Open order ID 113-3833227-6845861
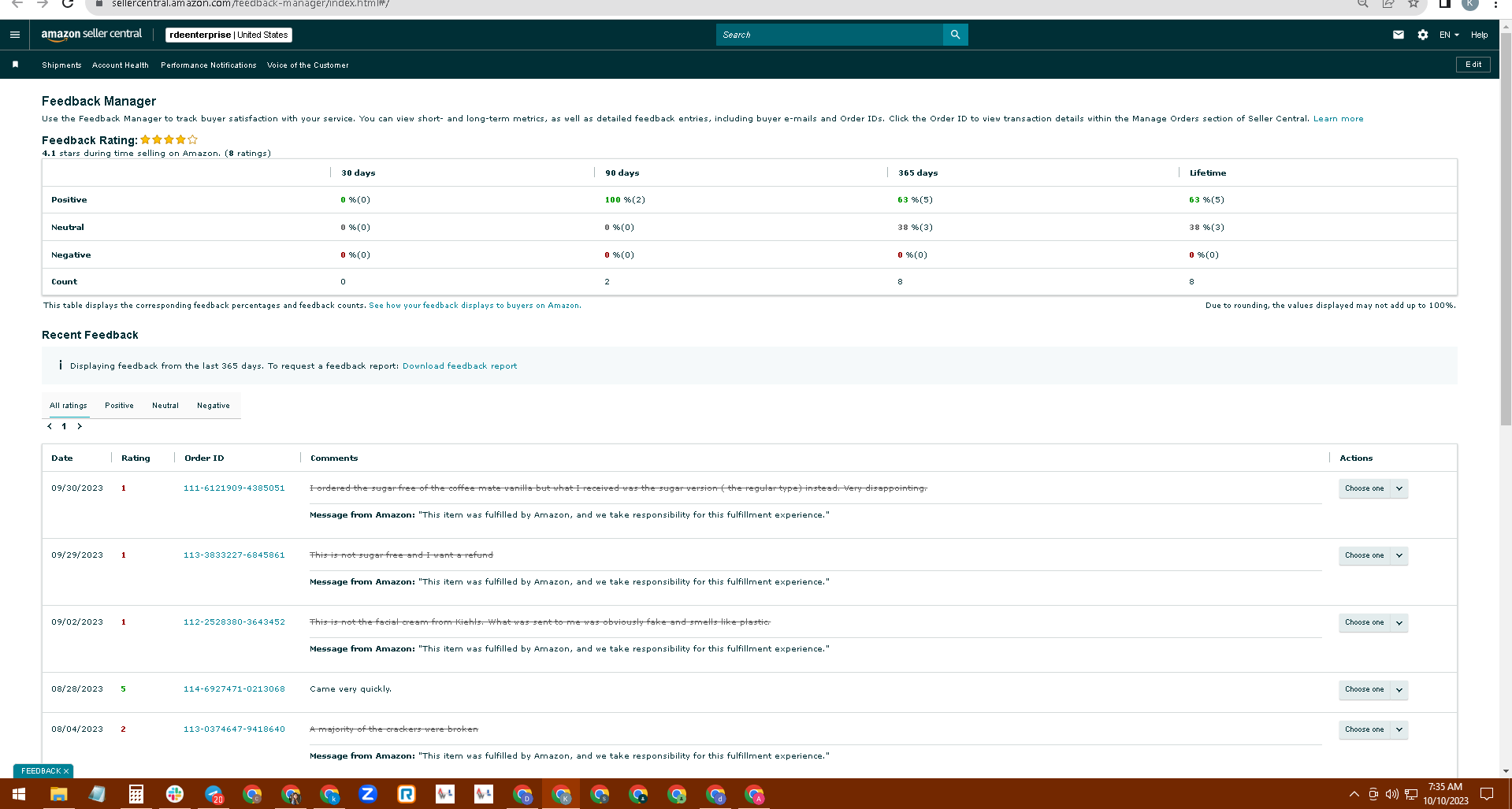This screenshot has width=1512, height=809. 234,555
